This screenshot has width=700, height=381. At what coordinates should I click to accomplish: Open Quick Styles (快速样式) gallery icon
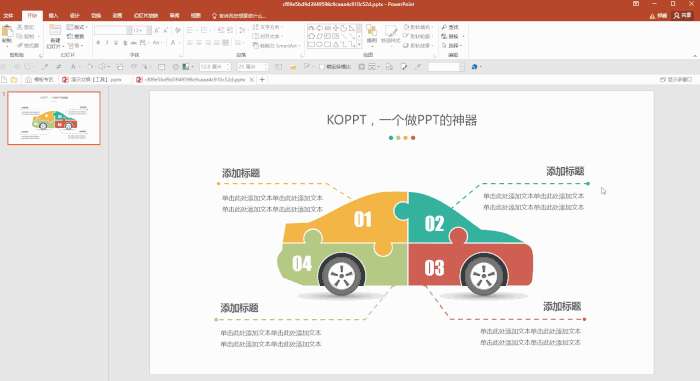click(391, 31)
